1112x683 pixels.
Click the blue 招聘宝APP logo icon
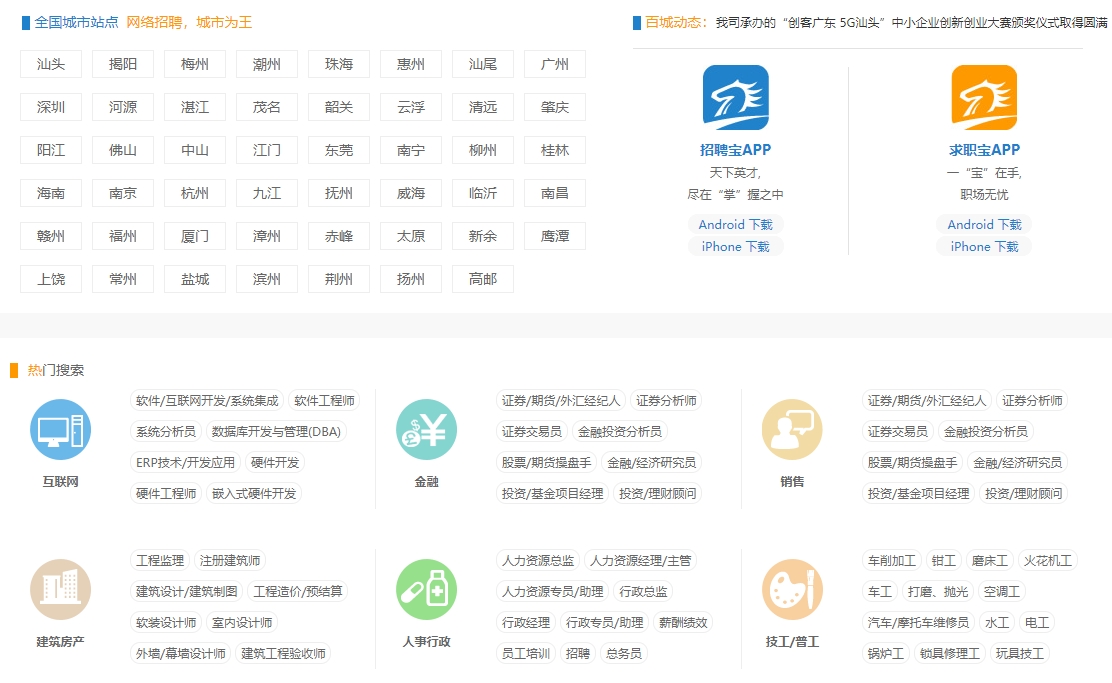(x=735, y=98)
